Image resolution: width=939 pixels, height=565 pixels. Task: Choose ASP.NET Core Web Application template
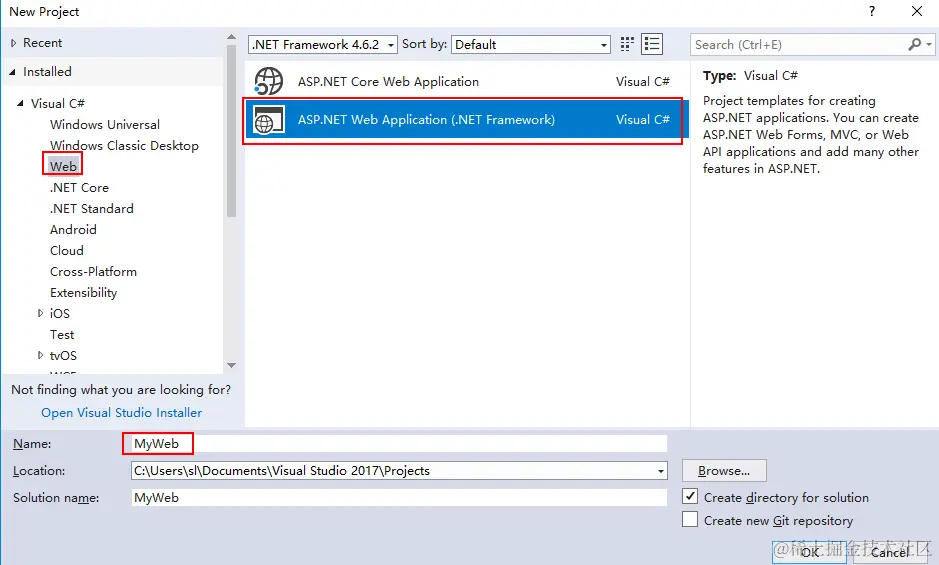[466, 81]
